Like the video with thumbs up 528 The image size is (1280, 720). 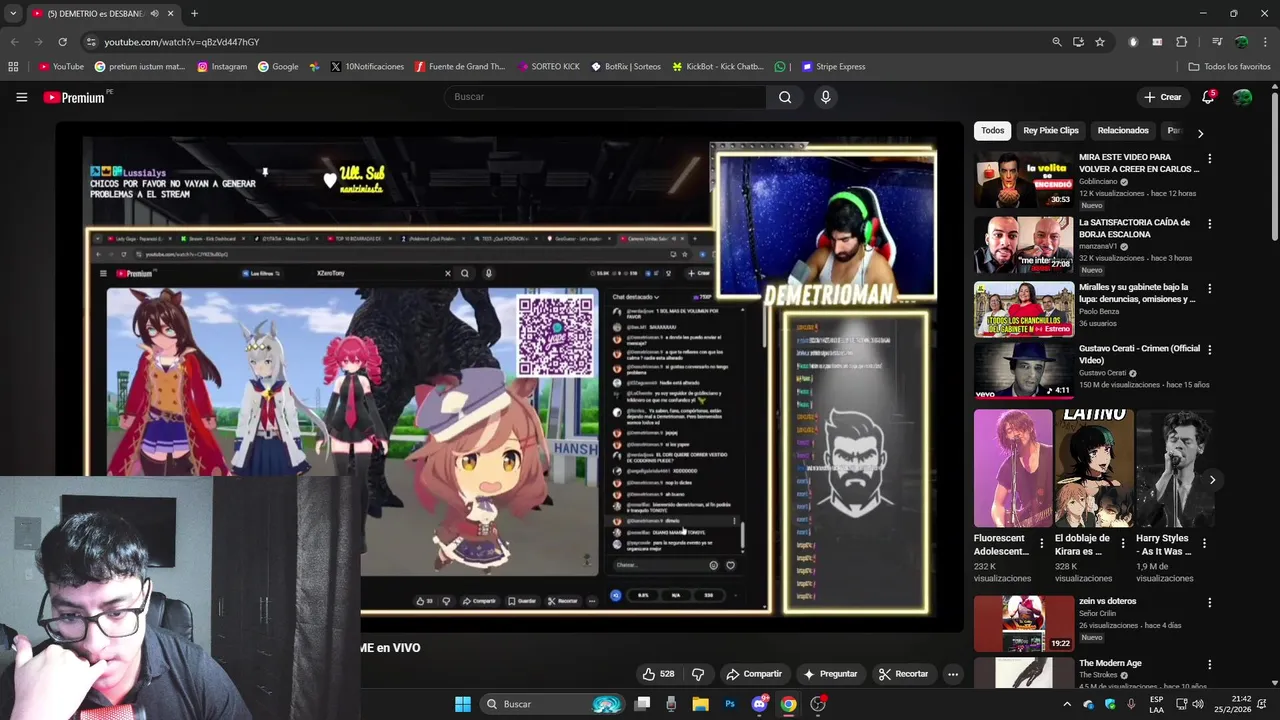coord(658,674)
